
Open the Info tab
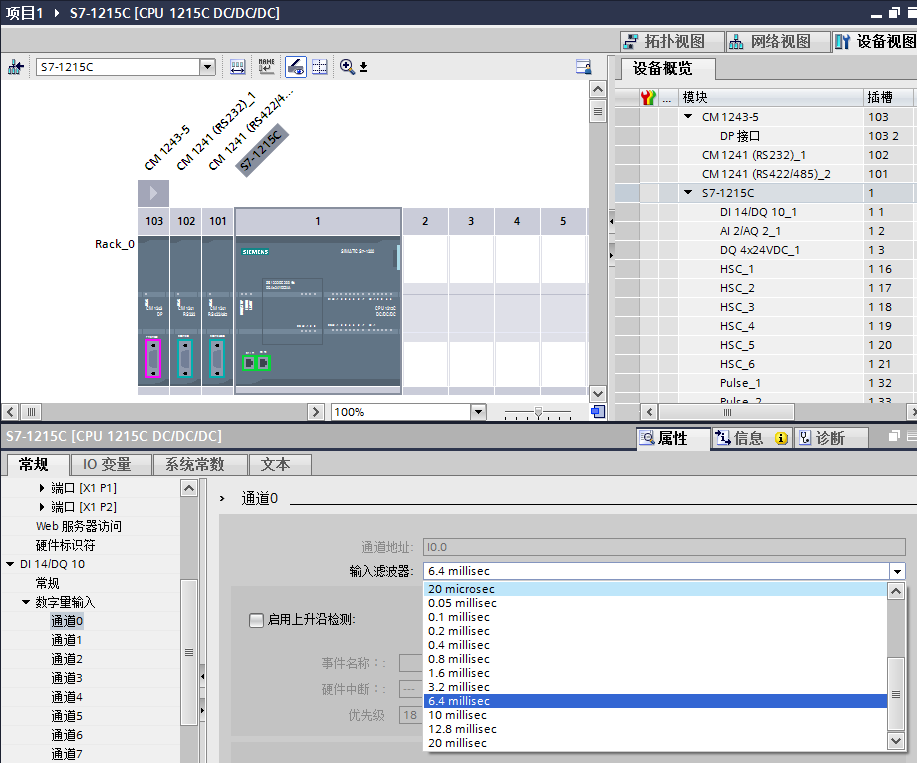[x=751, y=438]
